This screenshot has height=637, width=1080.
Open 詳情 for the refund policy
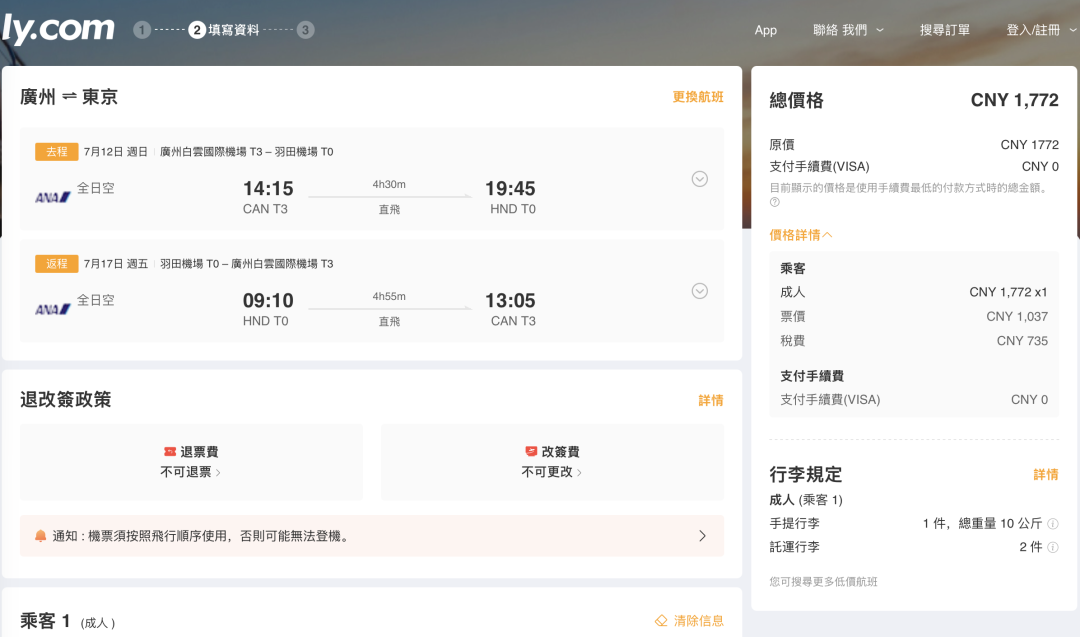point(710,399)
